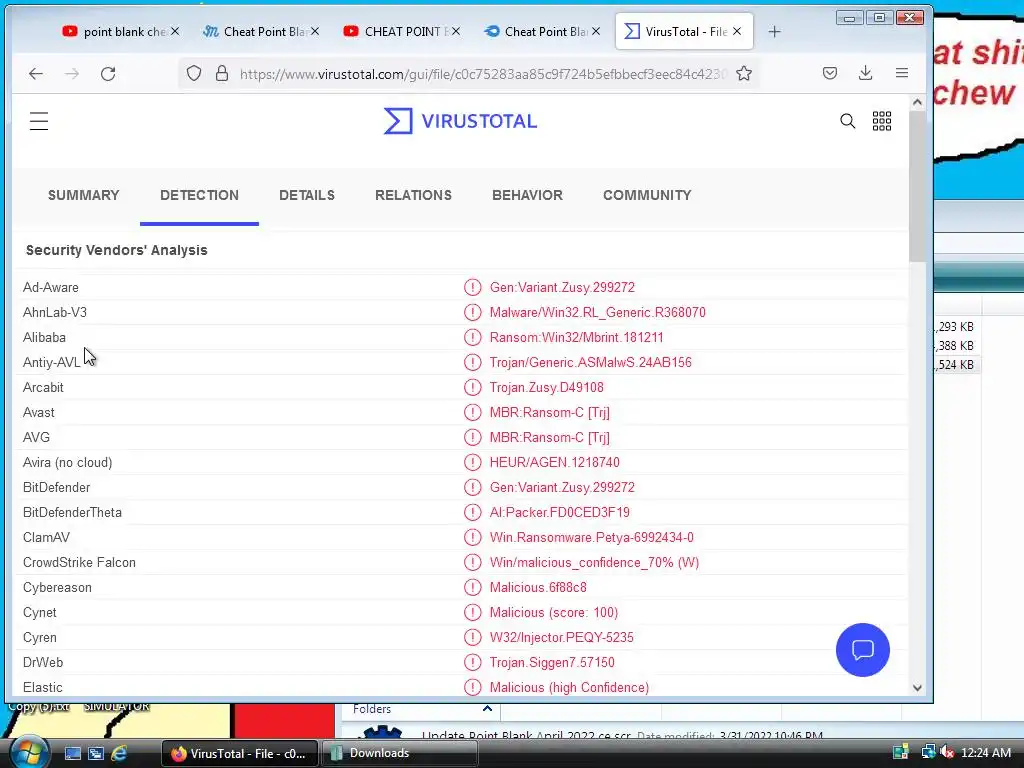This screenshot has height=768, width=1024.
Task: Open the Firefox application menu
Action: [901, 73]
